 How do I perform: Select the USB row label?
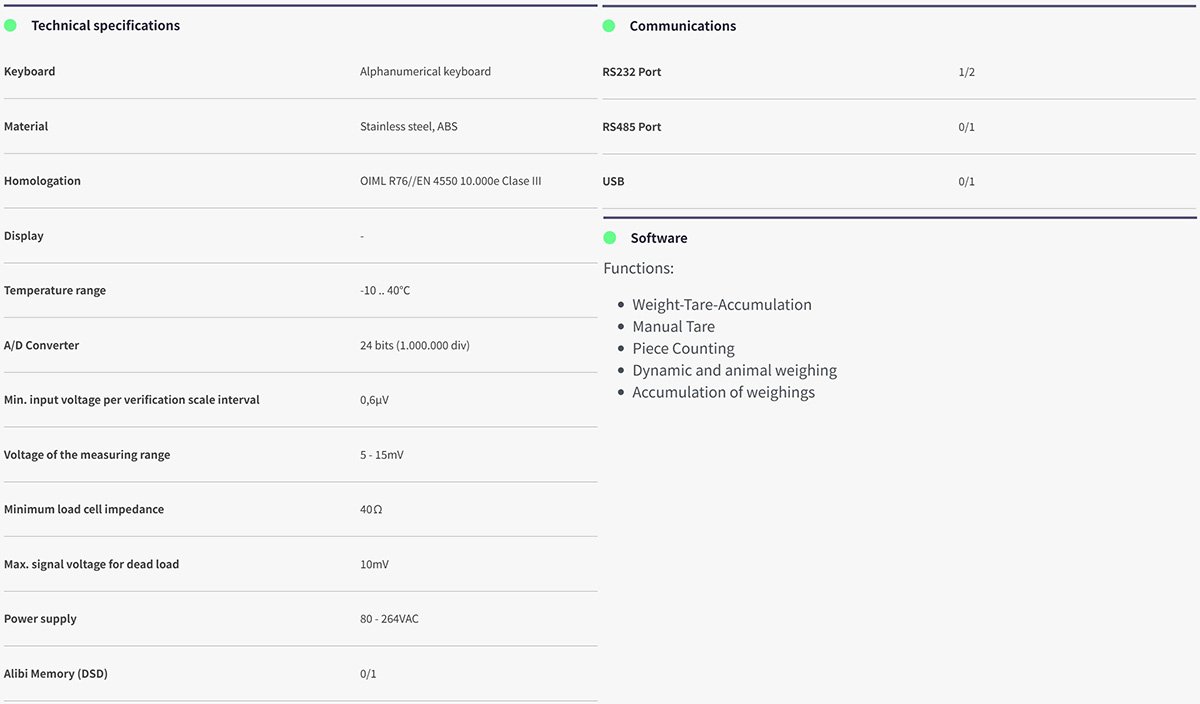pos(613,181)
